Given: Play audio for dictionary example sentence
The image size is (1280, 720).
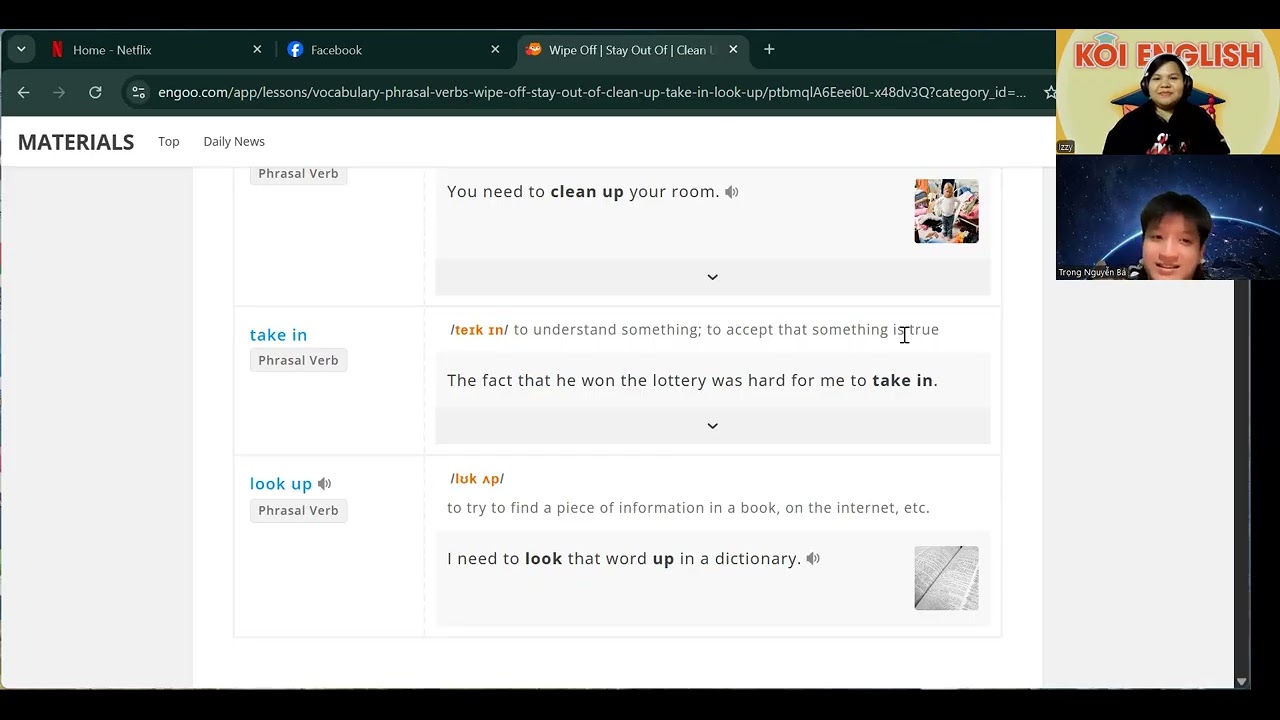Looking at the screenshot, I should coord(813,559).
